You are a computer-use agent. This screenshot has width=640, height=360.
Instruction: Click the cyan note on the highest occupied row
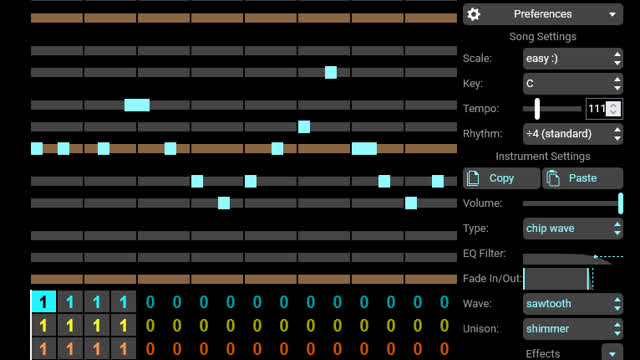(x=331, y=73)
